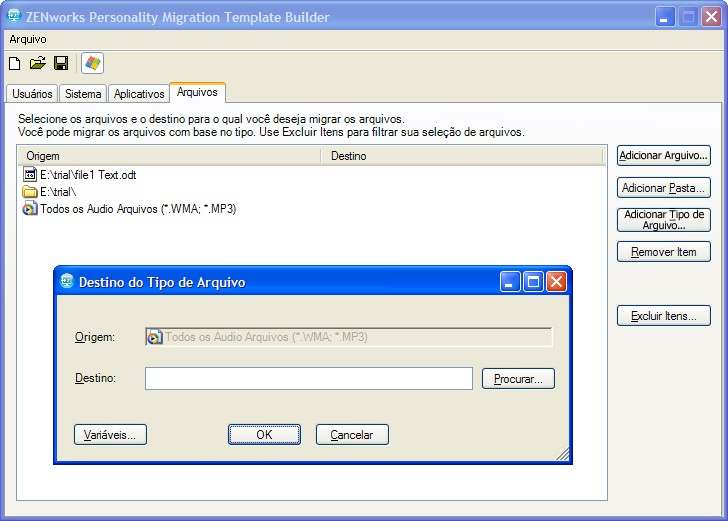Click the folder icon beside E:\trial\
This screenshot has height=521, width=728.
coord(30,192)
